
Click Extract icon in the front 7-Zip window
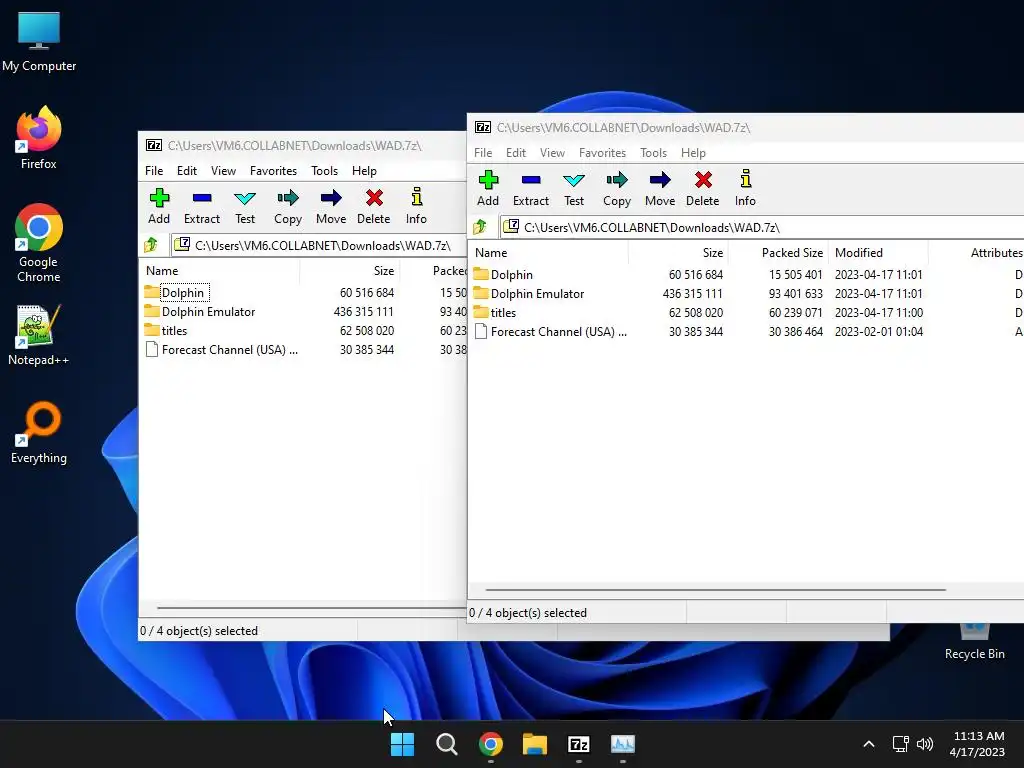click(531, 180)
